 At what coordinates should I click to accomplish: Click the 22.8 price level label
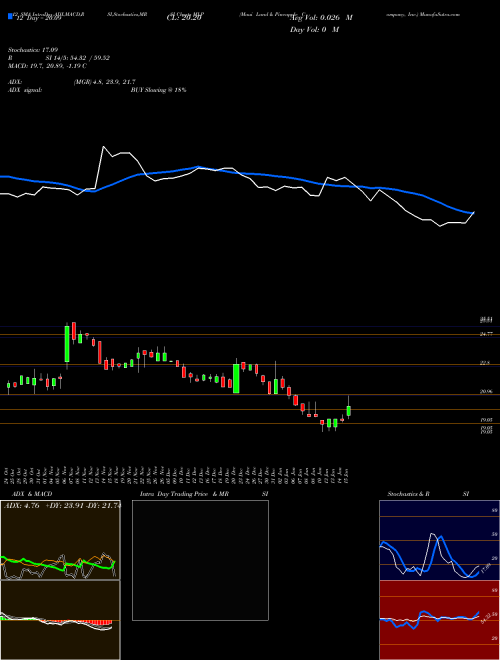[485, 362]
